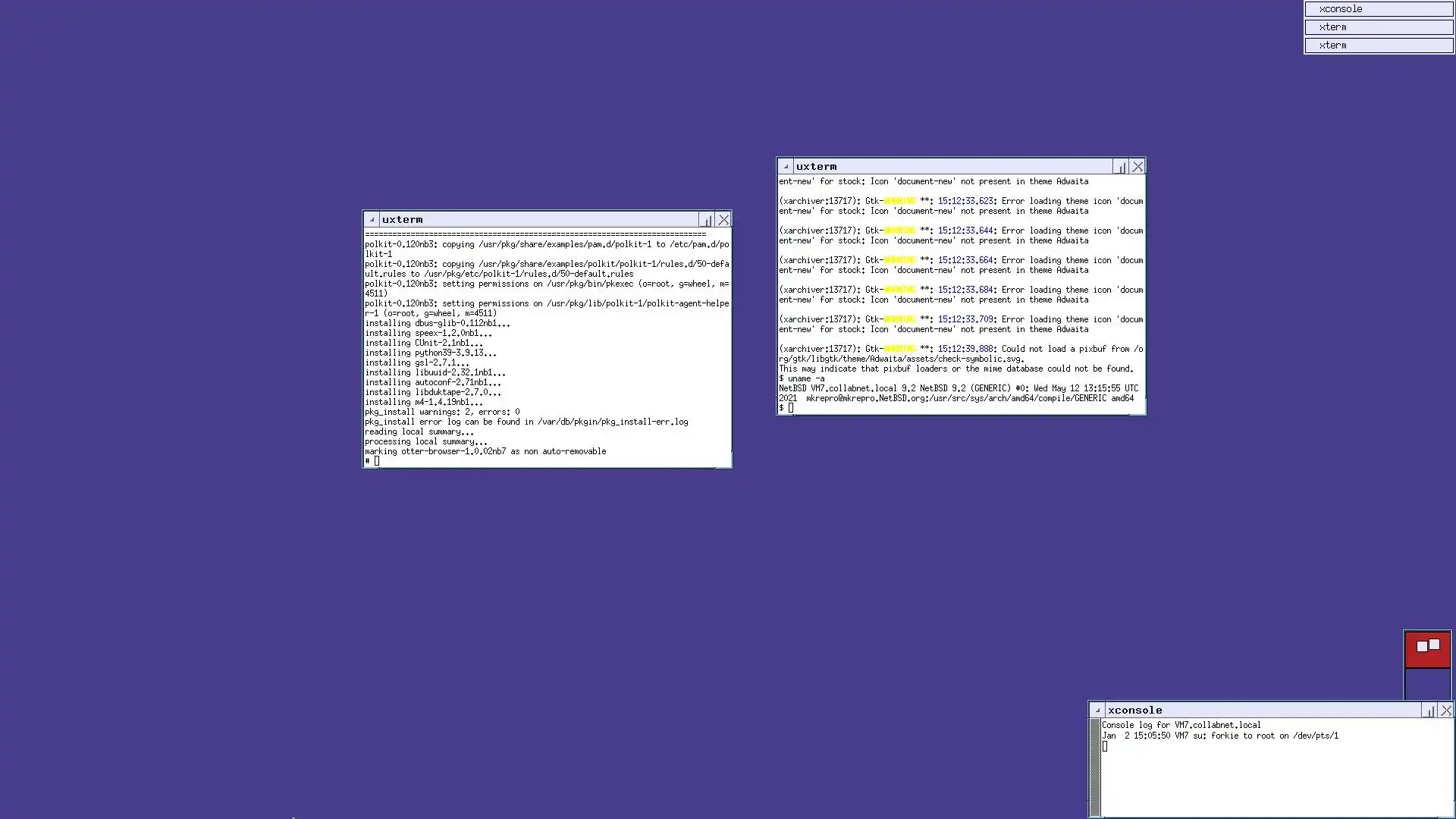Click the xconsole title bar text

[x=1135, y=711]
